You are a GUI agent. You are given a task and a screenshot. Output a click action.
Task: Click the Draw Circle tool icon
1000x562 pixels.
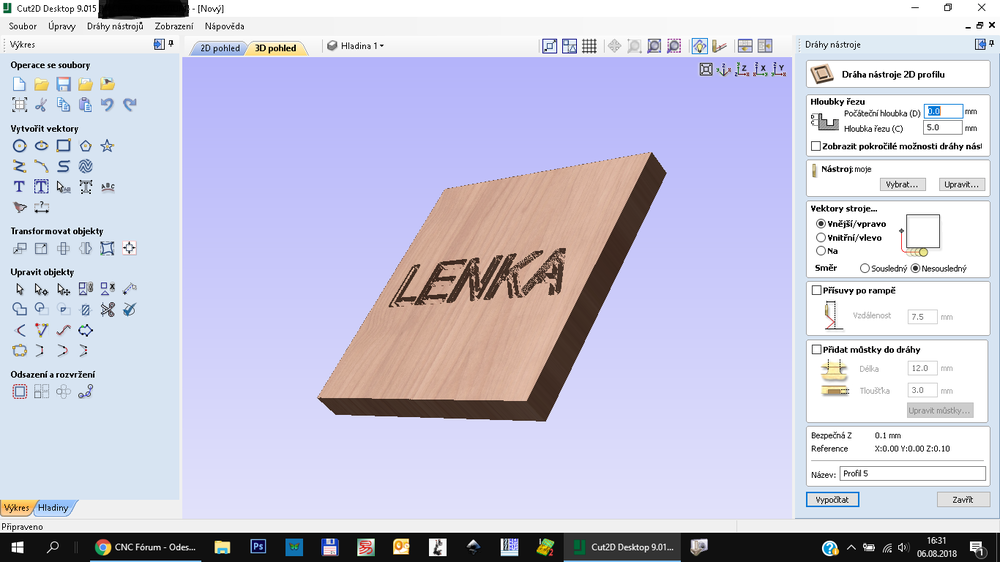[x=19, y=146]
